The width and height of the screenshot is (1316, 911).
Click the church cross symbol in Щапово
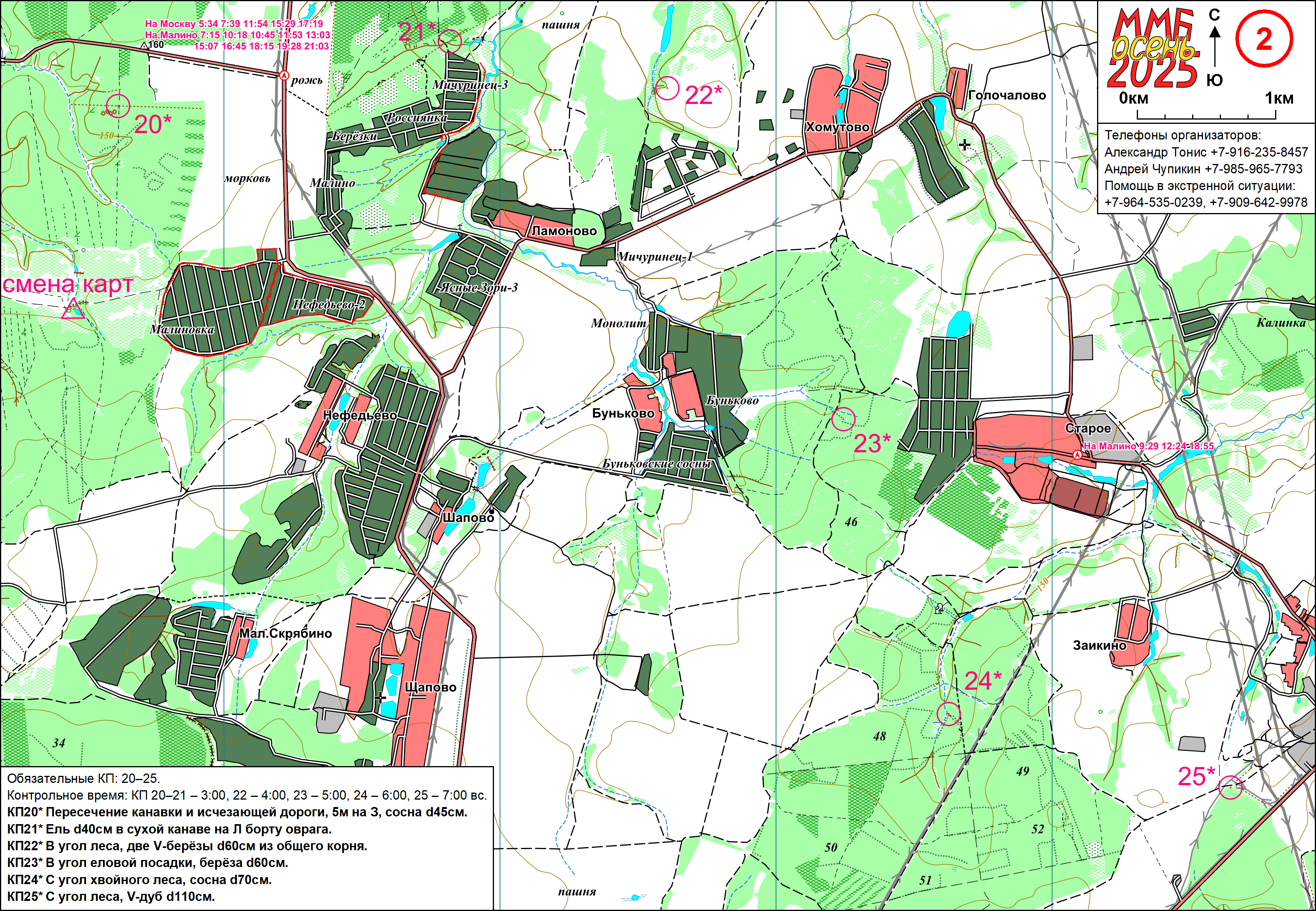(x=381, y=698)
